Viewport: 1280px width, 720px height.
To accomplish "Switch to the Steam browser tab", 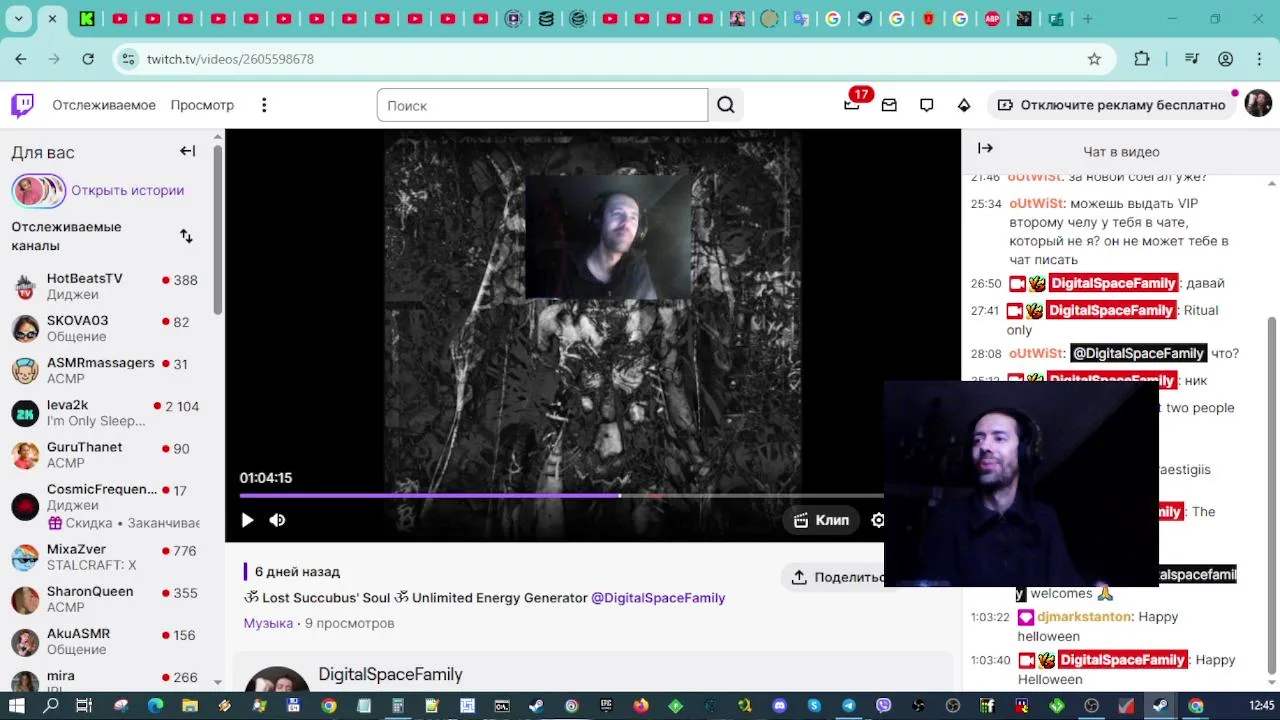I will coord(864,18).
